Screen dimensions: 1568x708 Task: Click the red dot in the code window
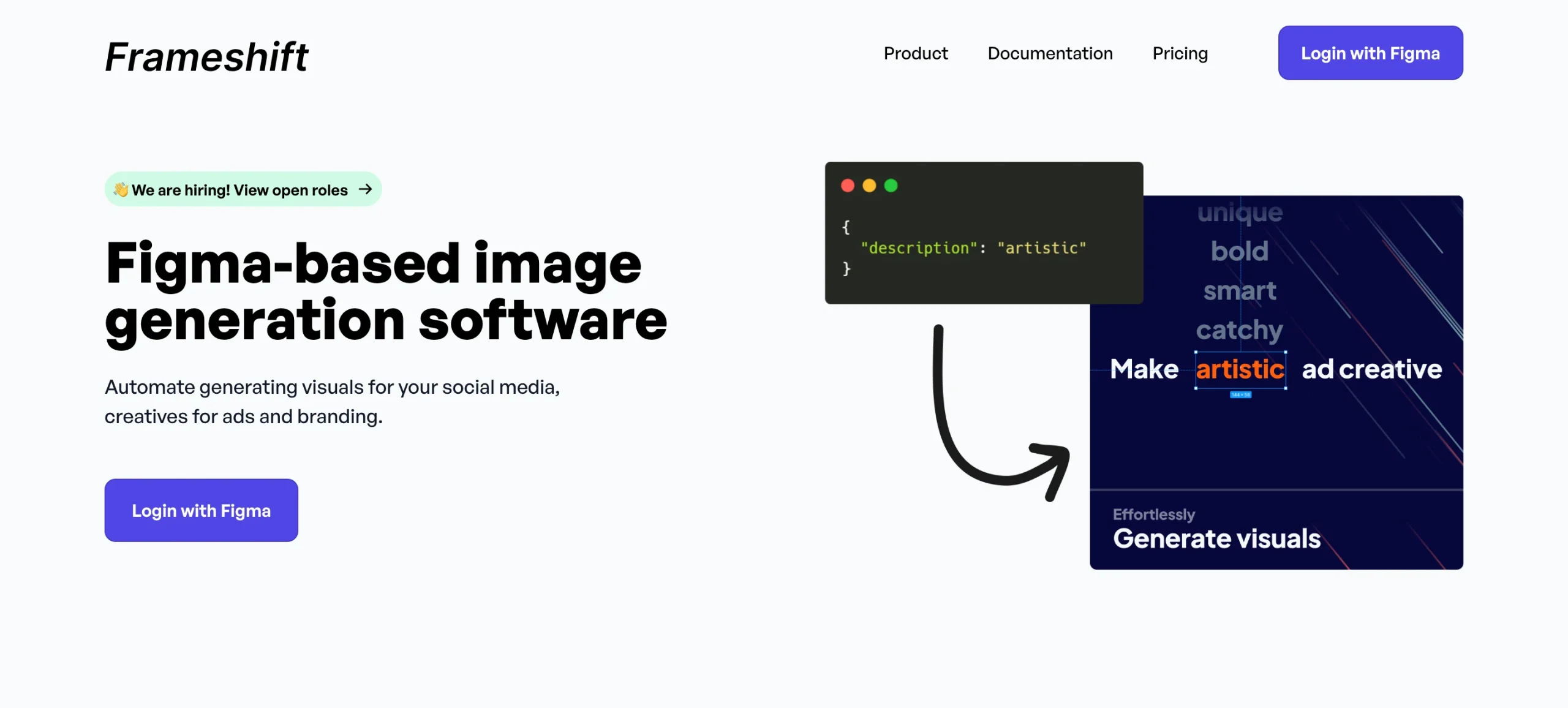click(847, 186)
